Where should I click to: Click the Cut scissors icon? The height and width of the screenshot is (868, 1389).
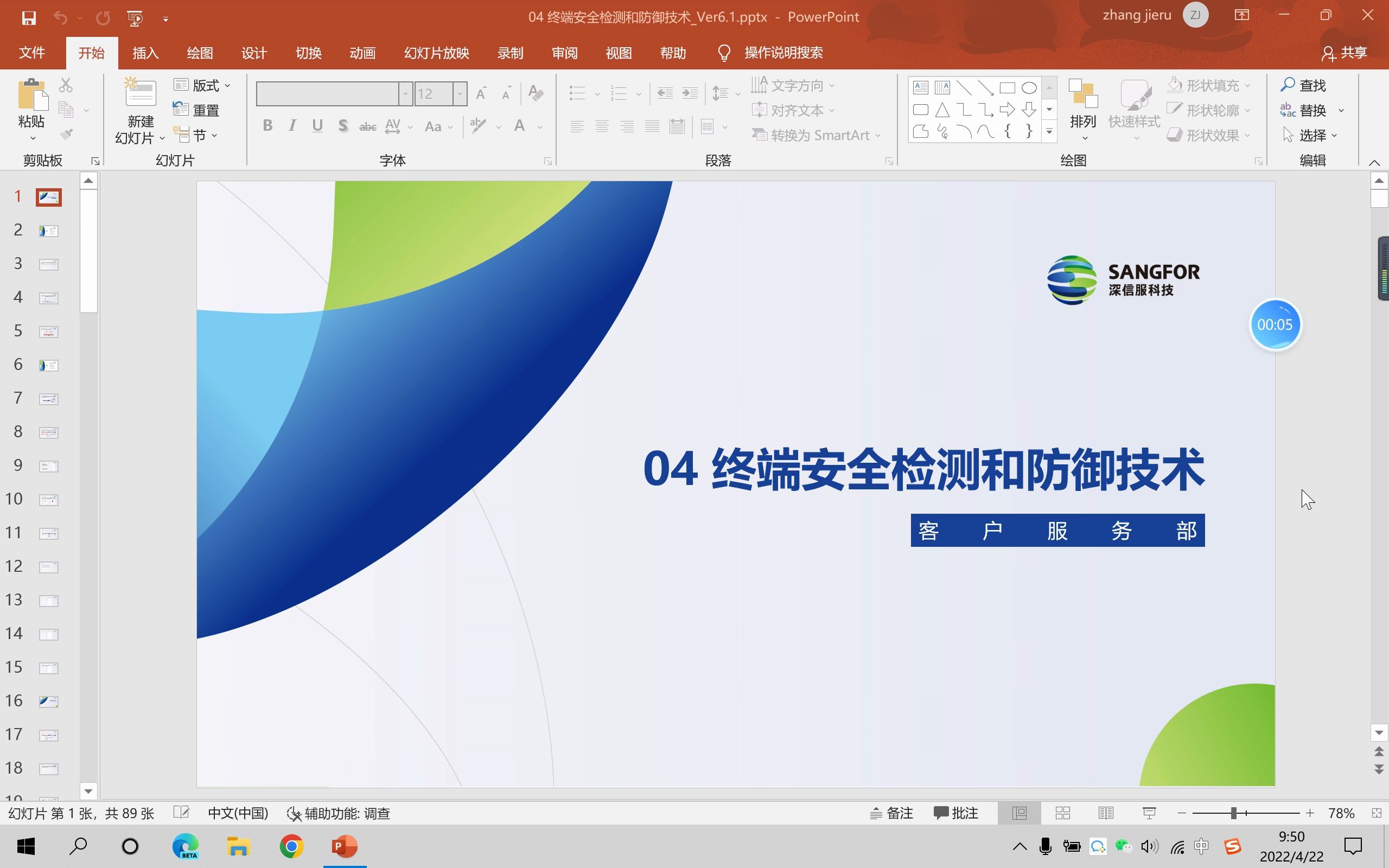coord(66,86)
